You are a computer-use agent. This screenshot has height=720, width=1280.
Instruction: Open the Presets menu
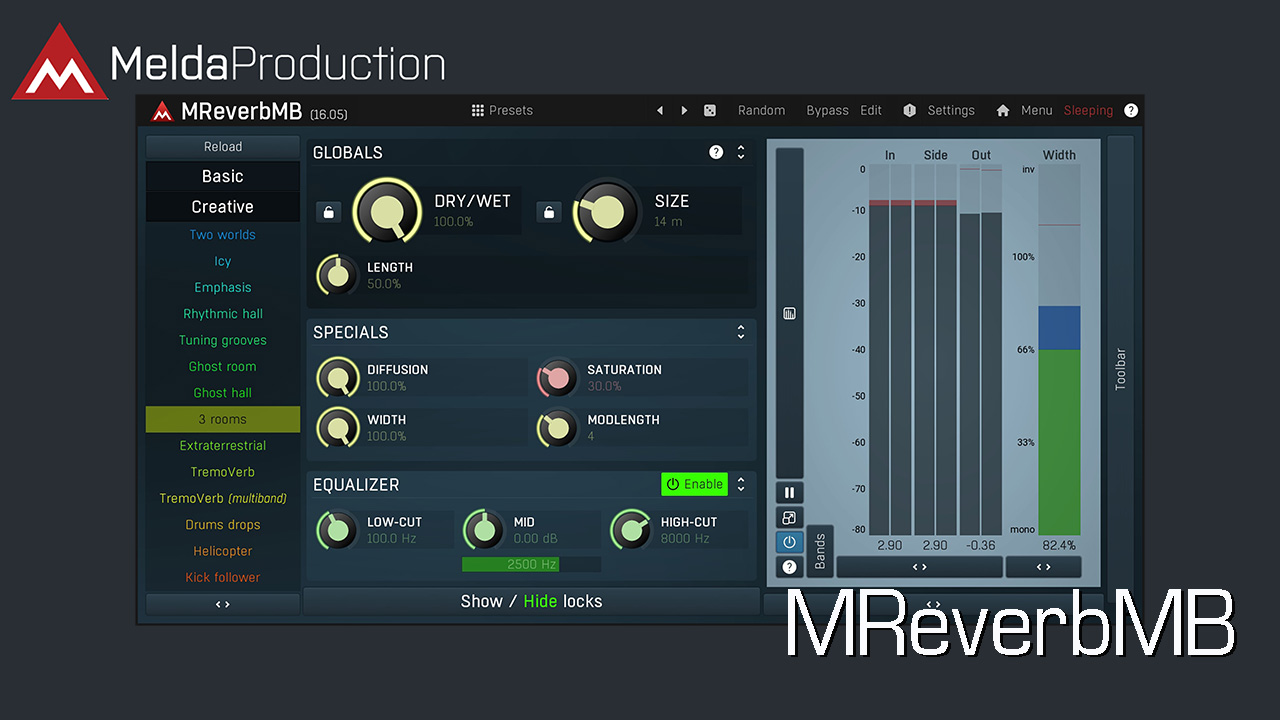click(502, 111)
